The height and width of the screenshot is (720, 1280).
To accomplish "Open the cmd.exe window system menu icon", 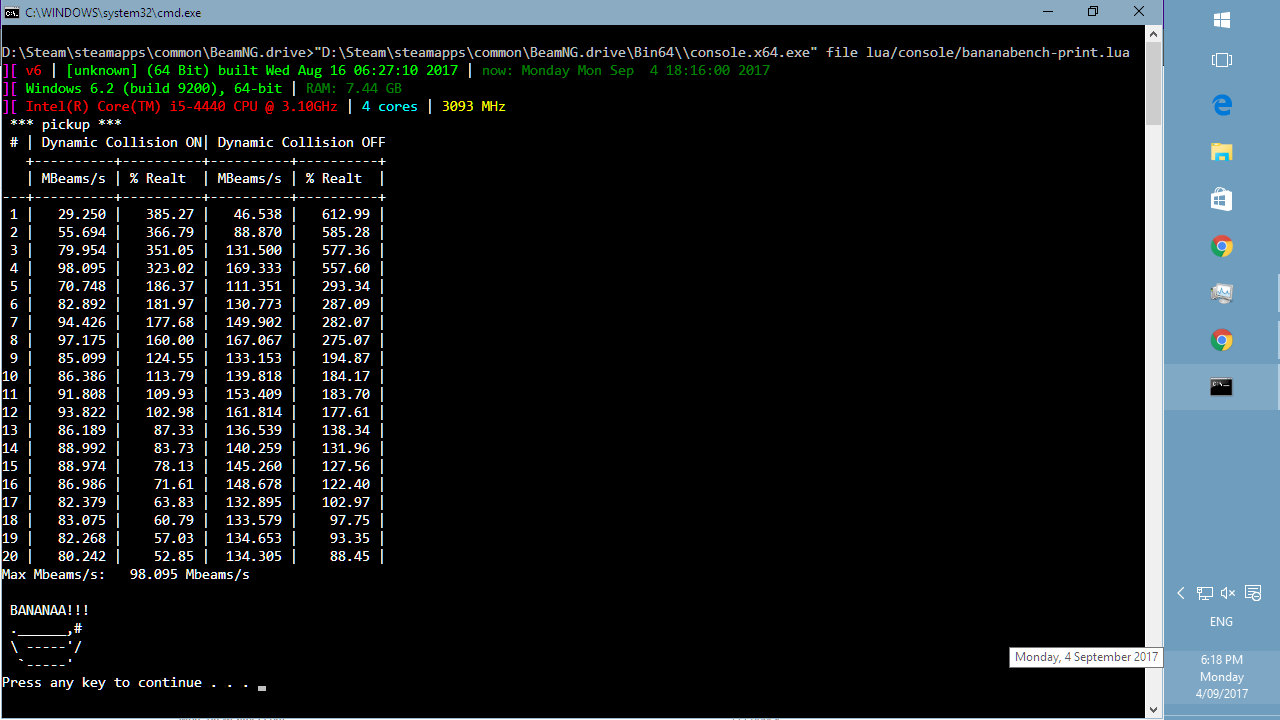I will (x=11, y=13).
